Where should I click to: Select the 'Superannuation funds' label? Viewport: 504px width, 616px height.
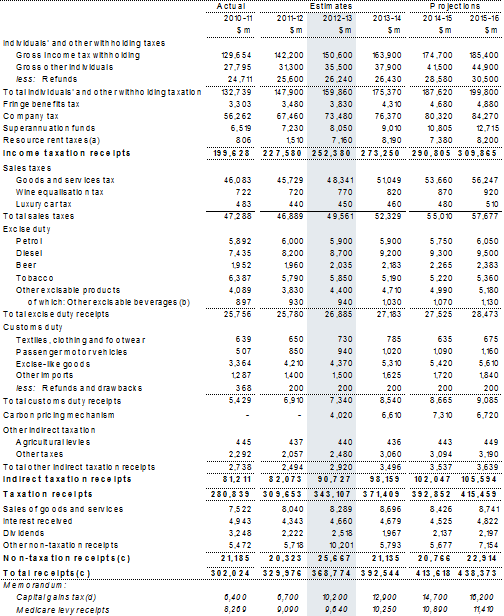[49, 128]
